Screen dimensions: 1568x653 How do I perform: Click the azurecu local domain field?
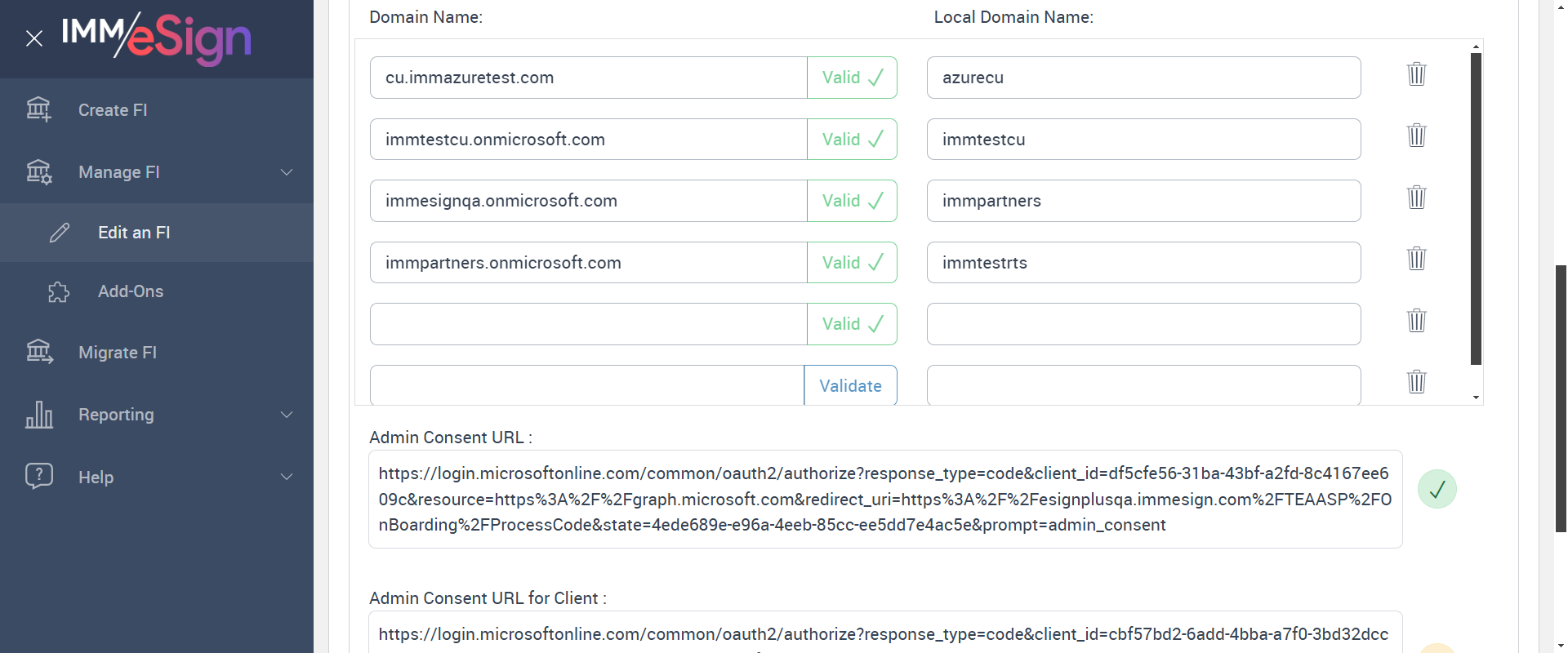pos(1143,78)
